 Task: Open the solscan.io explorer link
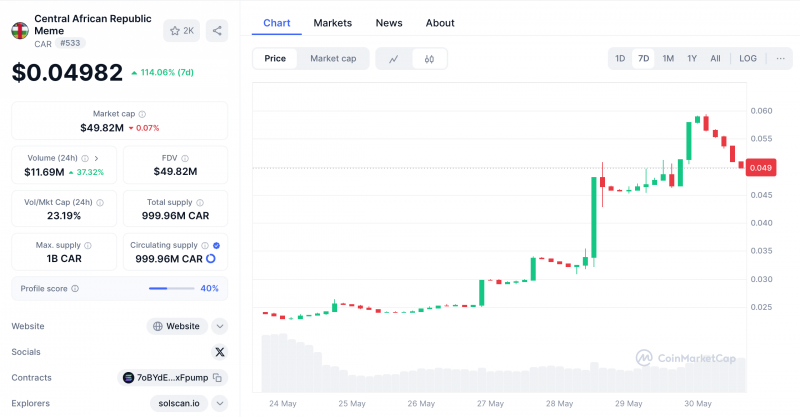coord(179,403)
